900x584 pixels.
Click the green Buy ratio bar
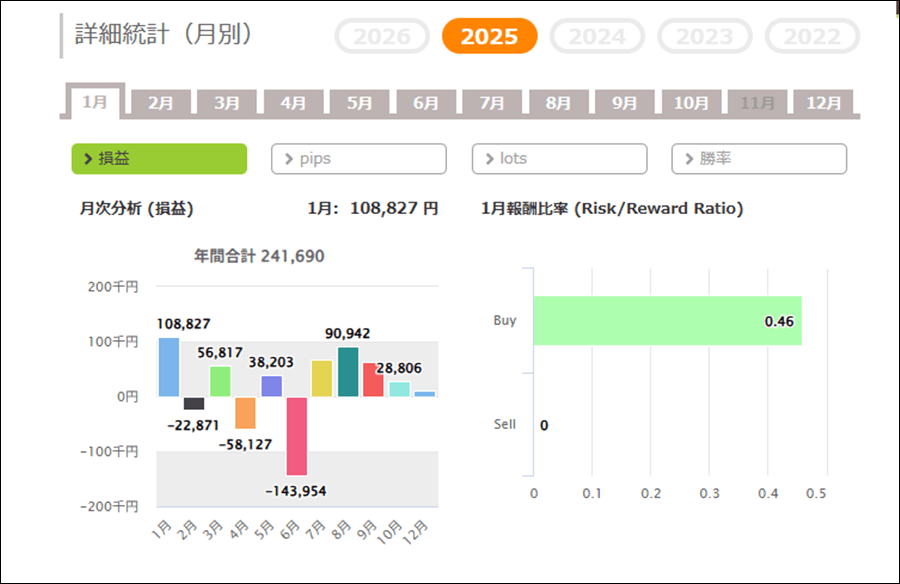[x=667, y=321]
